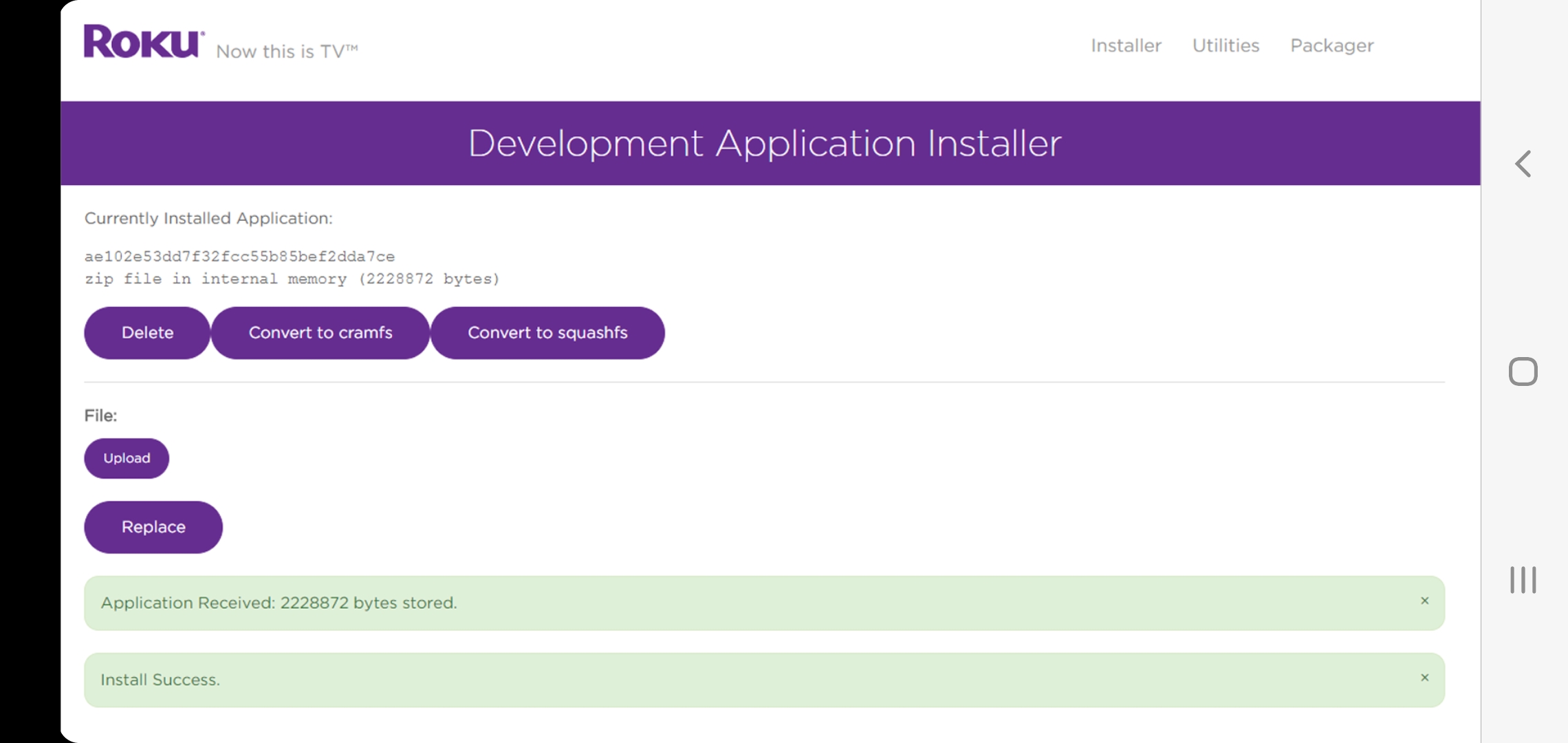Click the Roku logo
Screen dimensions: 1568x743
click(x=143, y=41)
